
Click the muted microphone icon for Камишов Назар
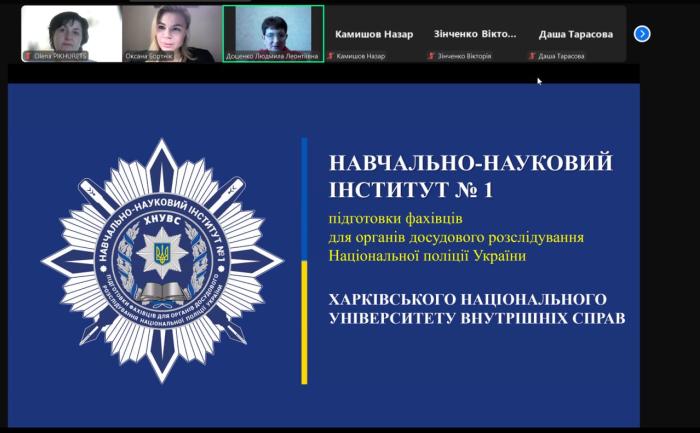[x=331, y=56]
